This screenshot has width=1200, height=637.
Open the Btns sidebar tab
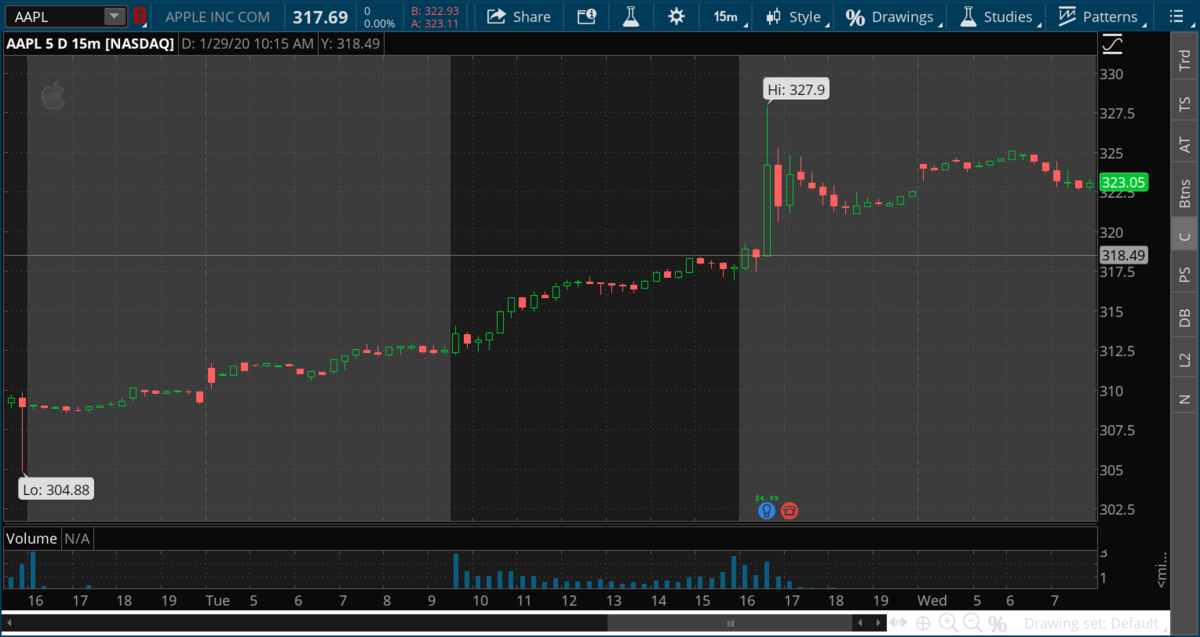[1184, 193]
